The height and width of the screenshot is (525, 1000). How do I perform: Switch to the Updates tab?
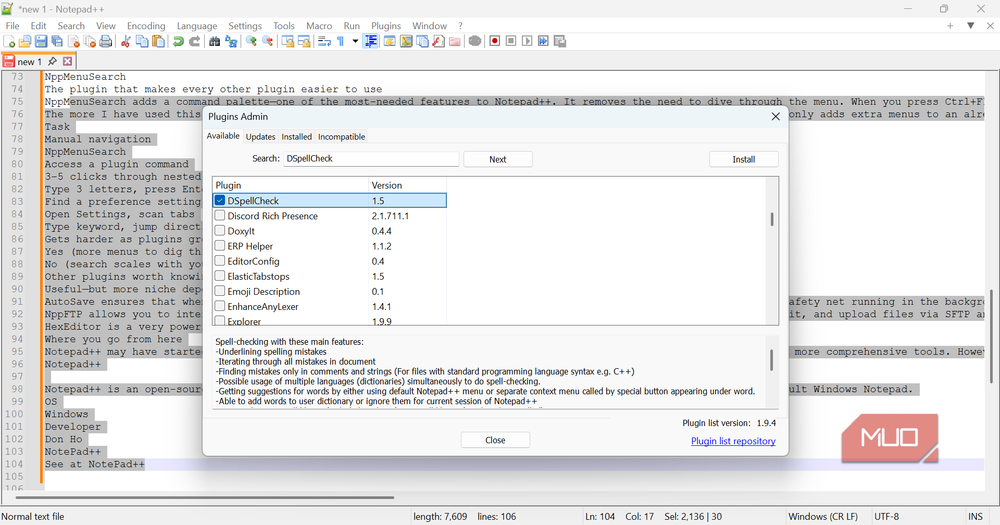(260, 137)
